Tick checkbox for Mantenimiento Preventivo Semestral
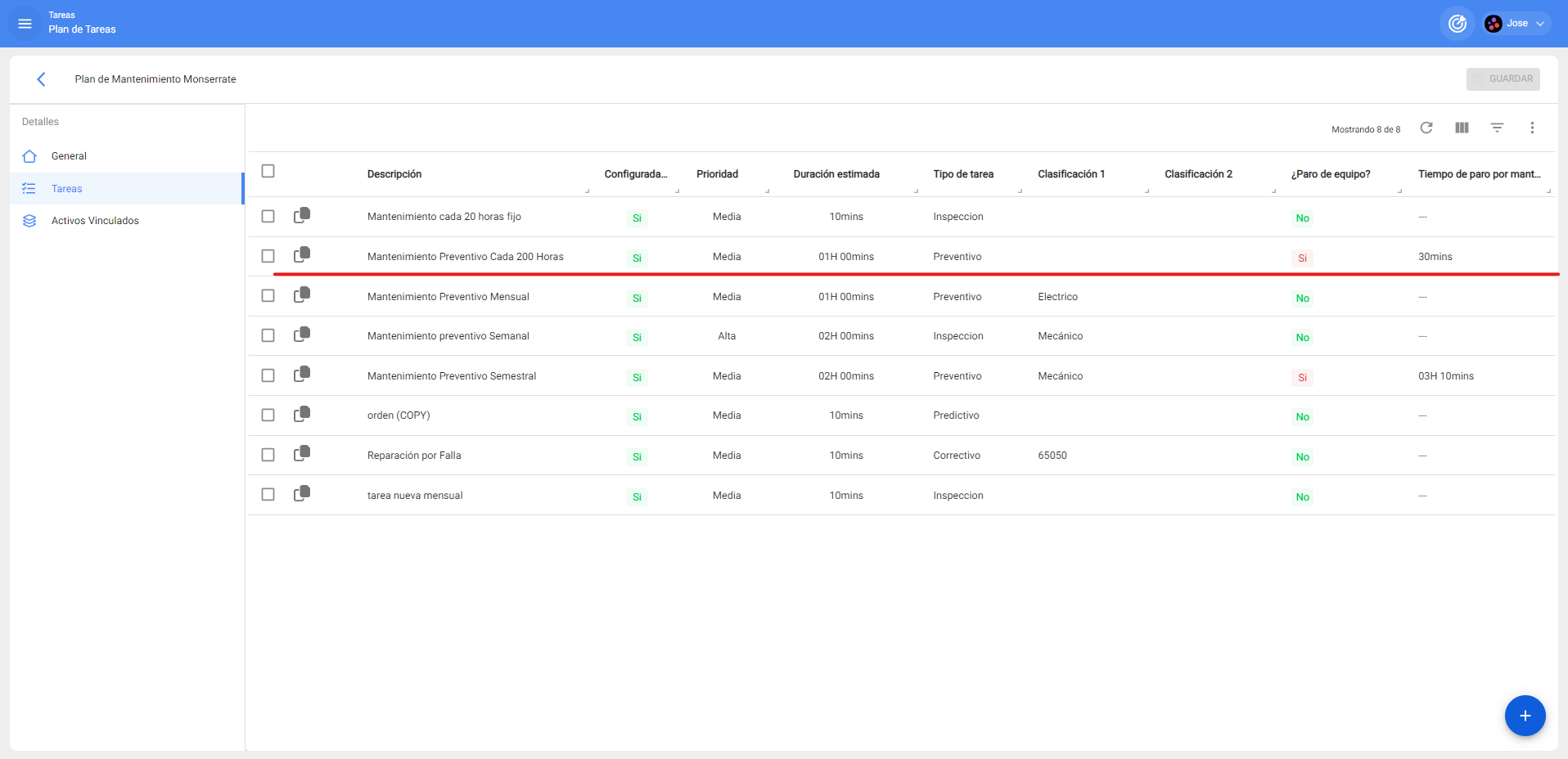Screen dimensions: 1568x759 tap(268, 375)
